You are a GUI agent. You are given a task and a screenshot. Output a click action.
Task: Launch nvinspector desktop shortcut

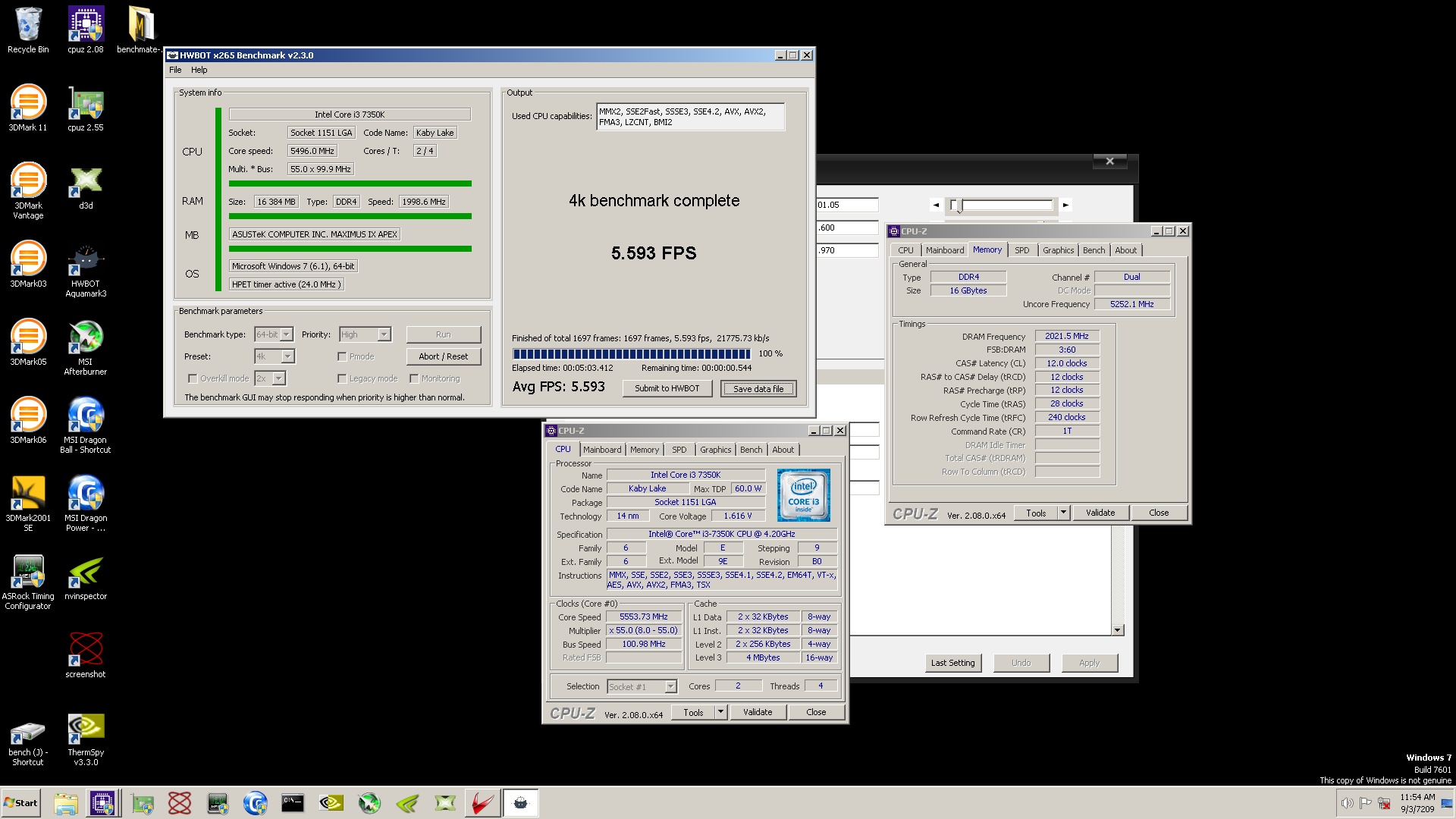(x=86, y=578)
